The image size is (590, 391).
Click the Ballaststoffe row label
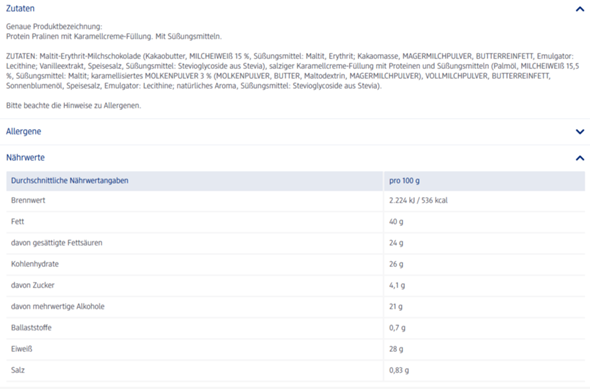(31, 327)
